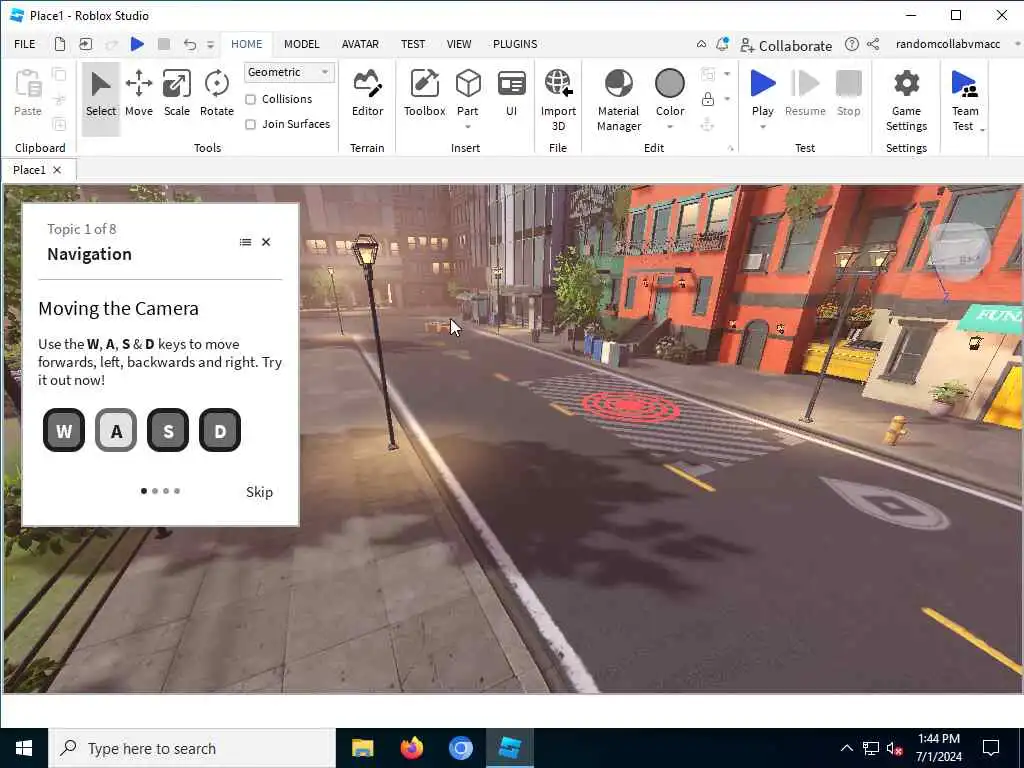Click the D key tutorial button

tap(220, 430)
